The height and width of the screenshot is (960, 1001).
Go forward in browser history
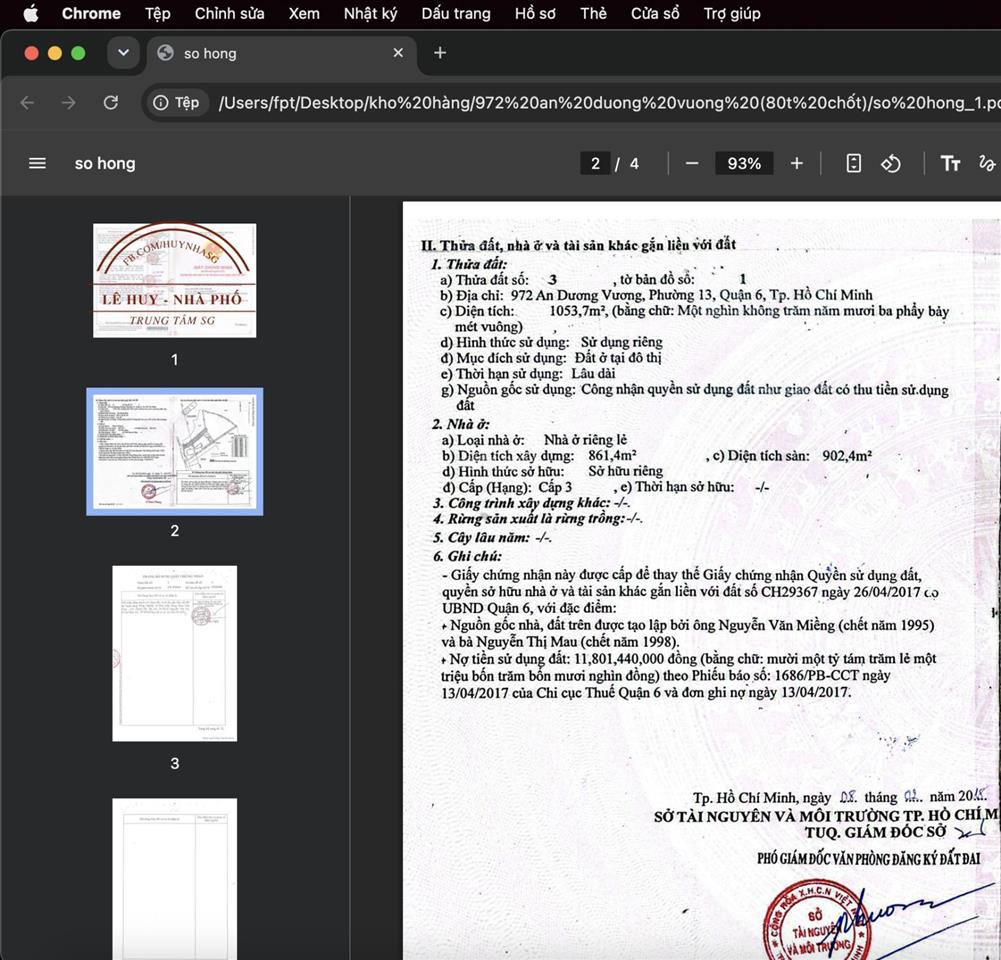pyautogui.click(x=68, y=102)
